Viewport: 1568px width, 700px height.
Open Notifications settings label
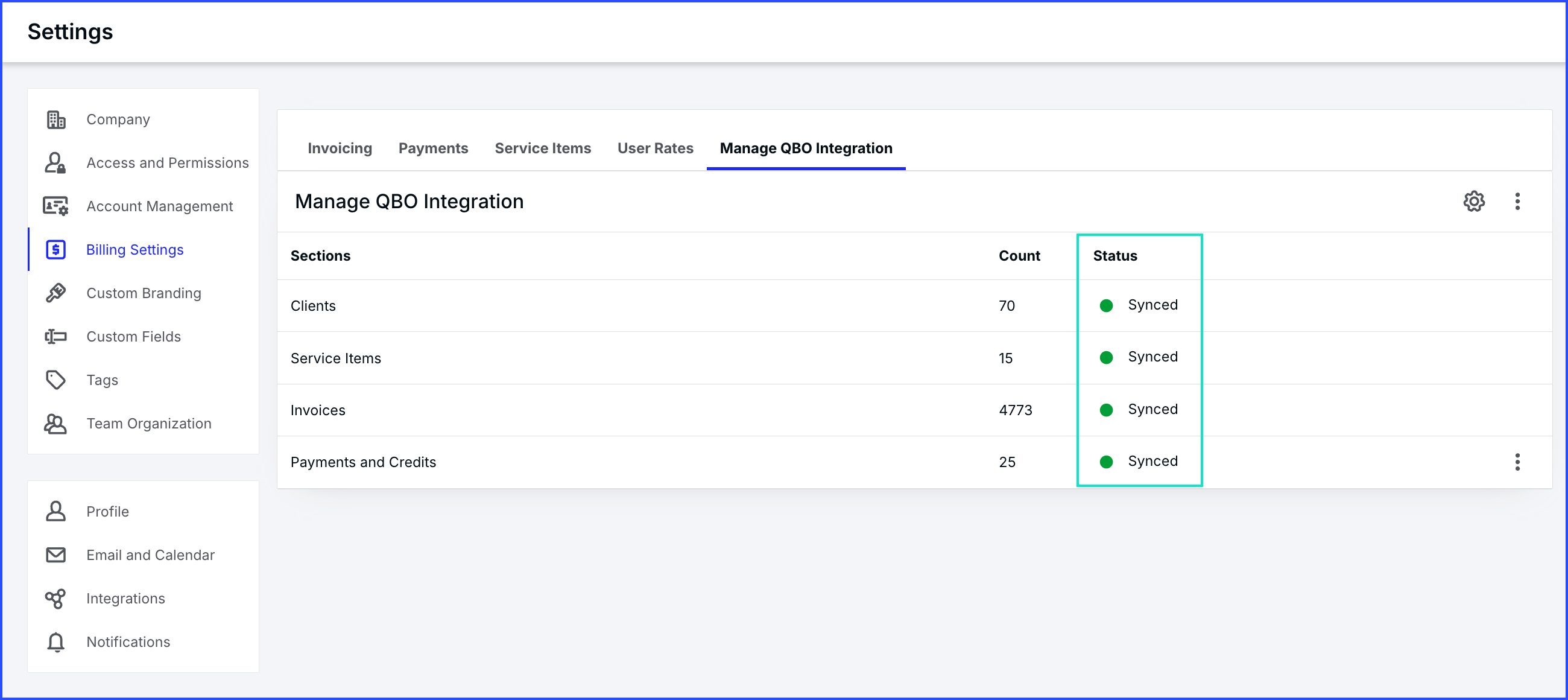[x=128, y=641]
